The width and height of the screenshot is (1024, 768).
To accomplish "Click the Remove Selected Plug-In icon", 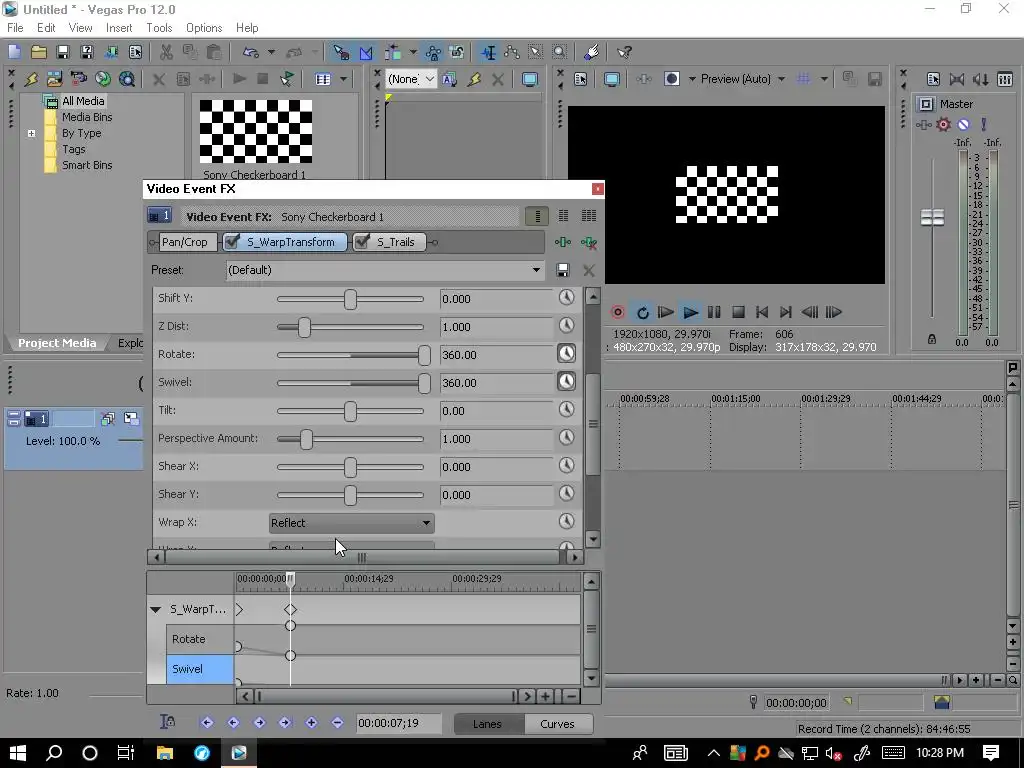I will [x=588, y=242].
